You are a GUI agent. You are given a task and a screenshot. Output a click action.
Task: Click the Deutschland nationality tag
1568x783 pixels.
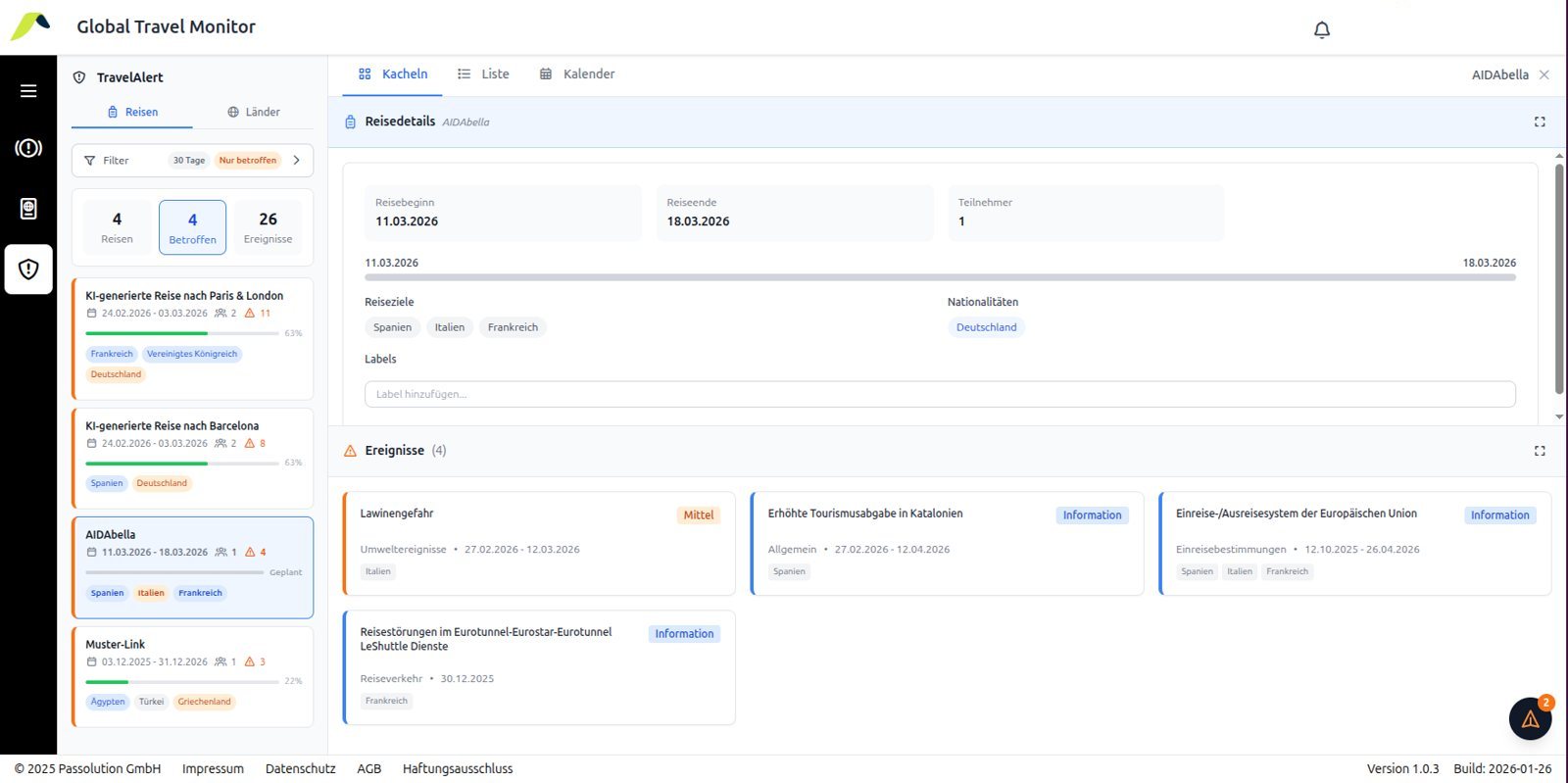tap(986, 327)
